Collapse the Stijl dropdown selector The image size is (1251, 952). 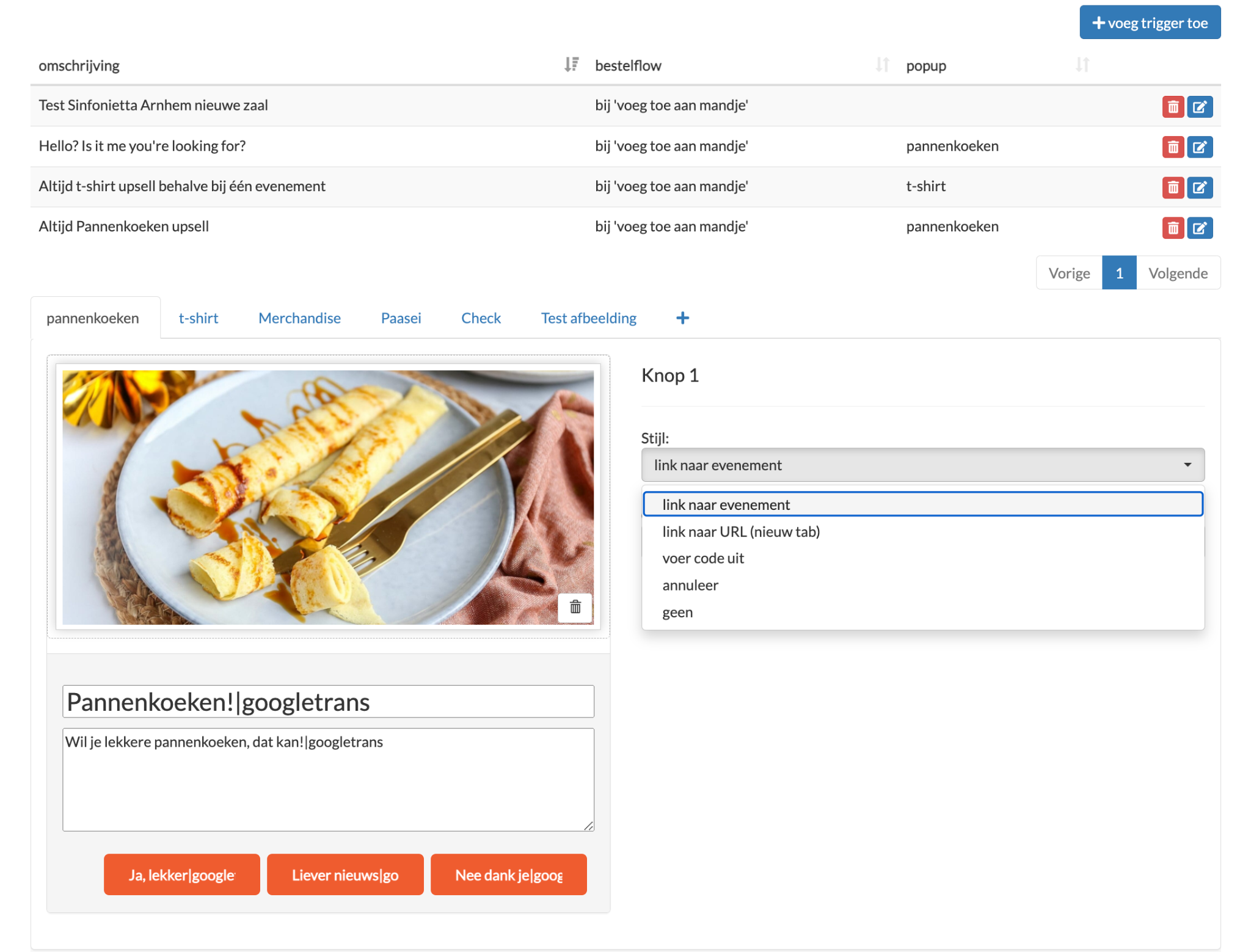point(922,465)
